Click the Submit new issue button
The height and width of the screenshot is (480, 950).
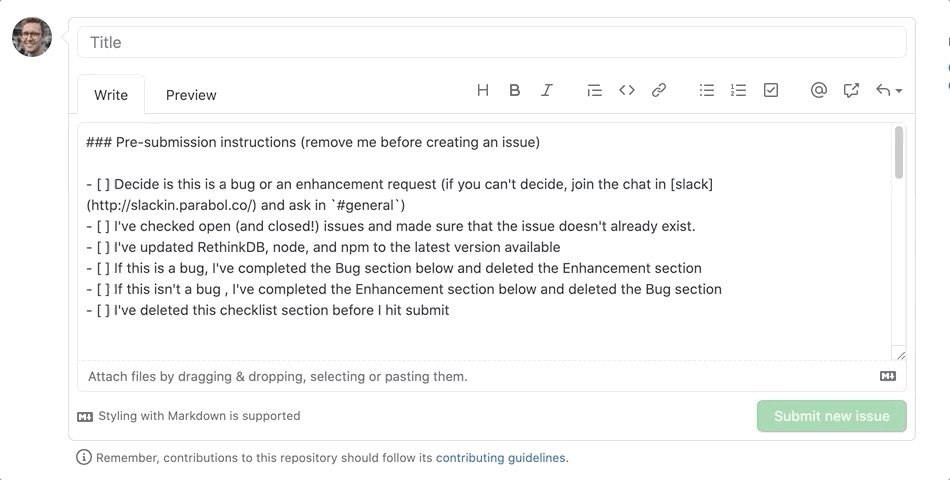coord(831,416)
